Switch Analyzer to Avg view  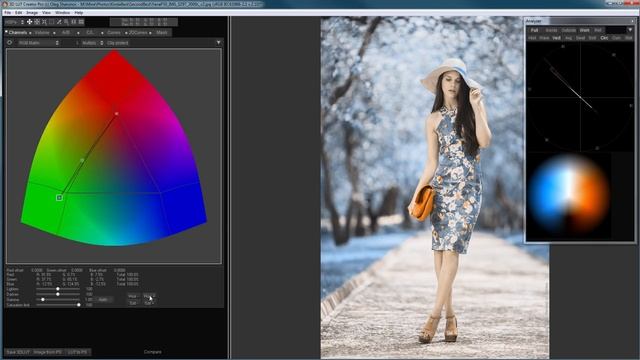click(568, 38)
